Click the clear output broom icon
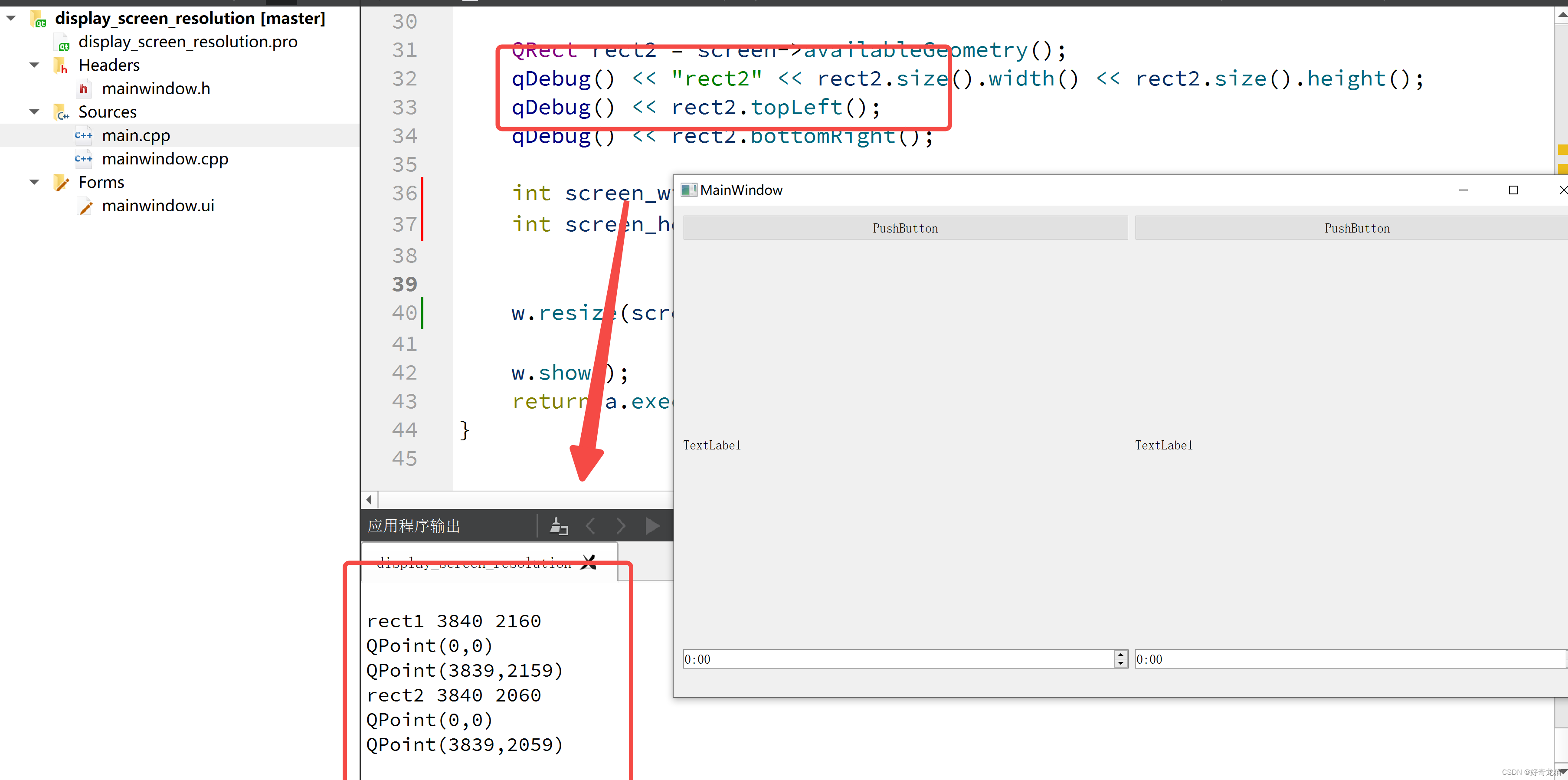 tap(558, 525)
